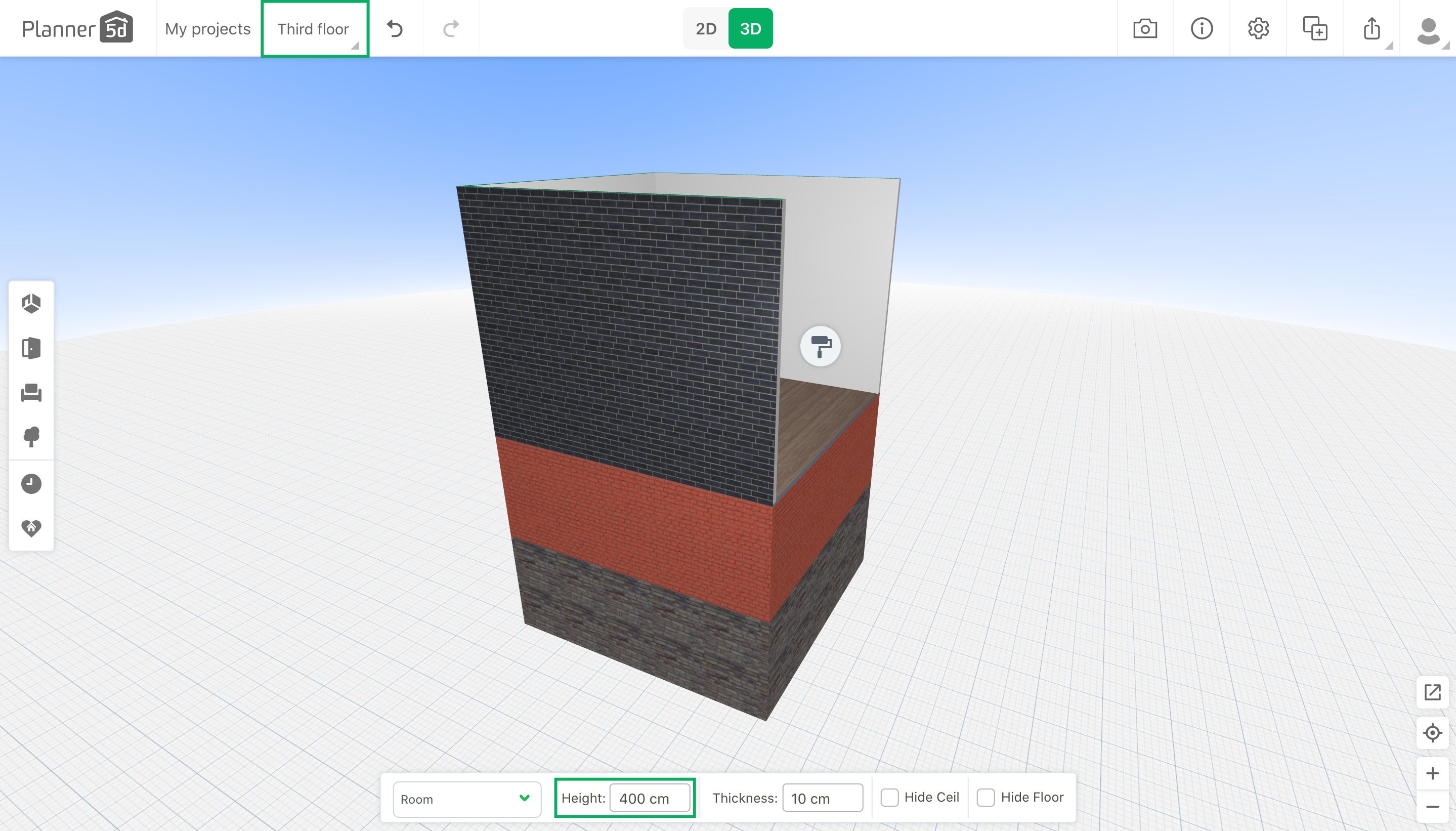Open My projects
The image size is (1456, 831).
(207, 28)
